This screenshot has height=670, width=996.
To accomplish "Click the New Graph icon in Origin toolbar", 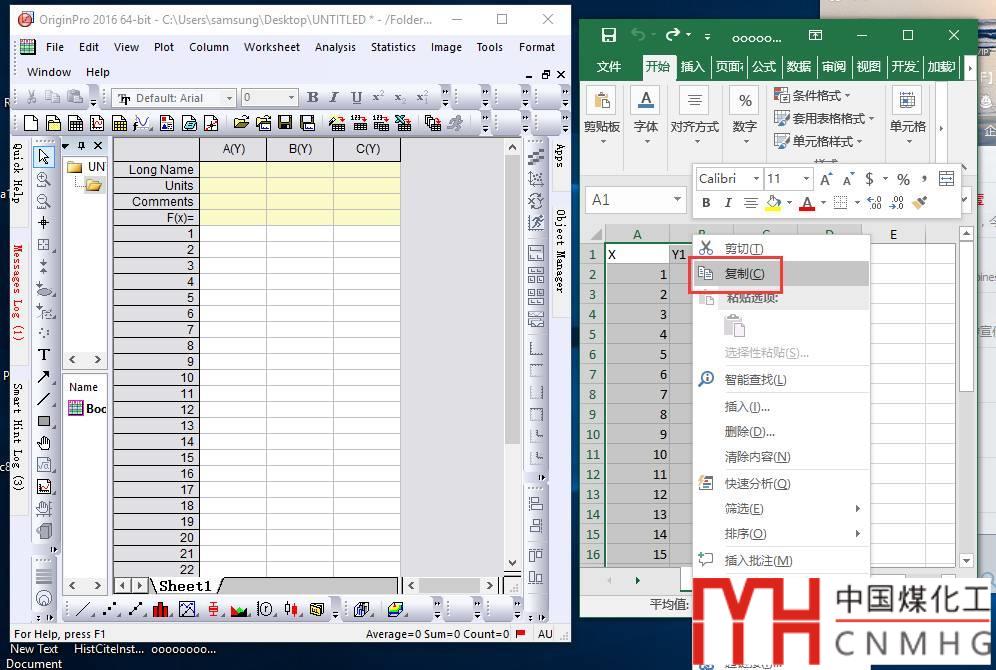I will 97,123.
